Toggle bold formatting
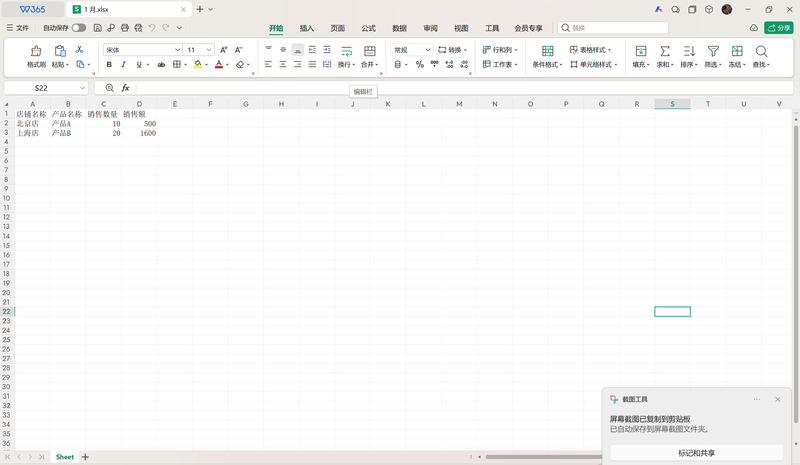 tap(109, 64)
